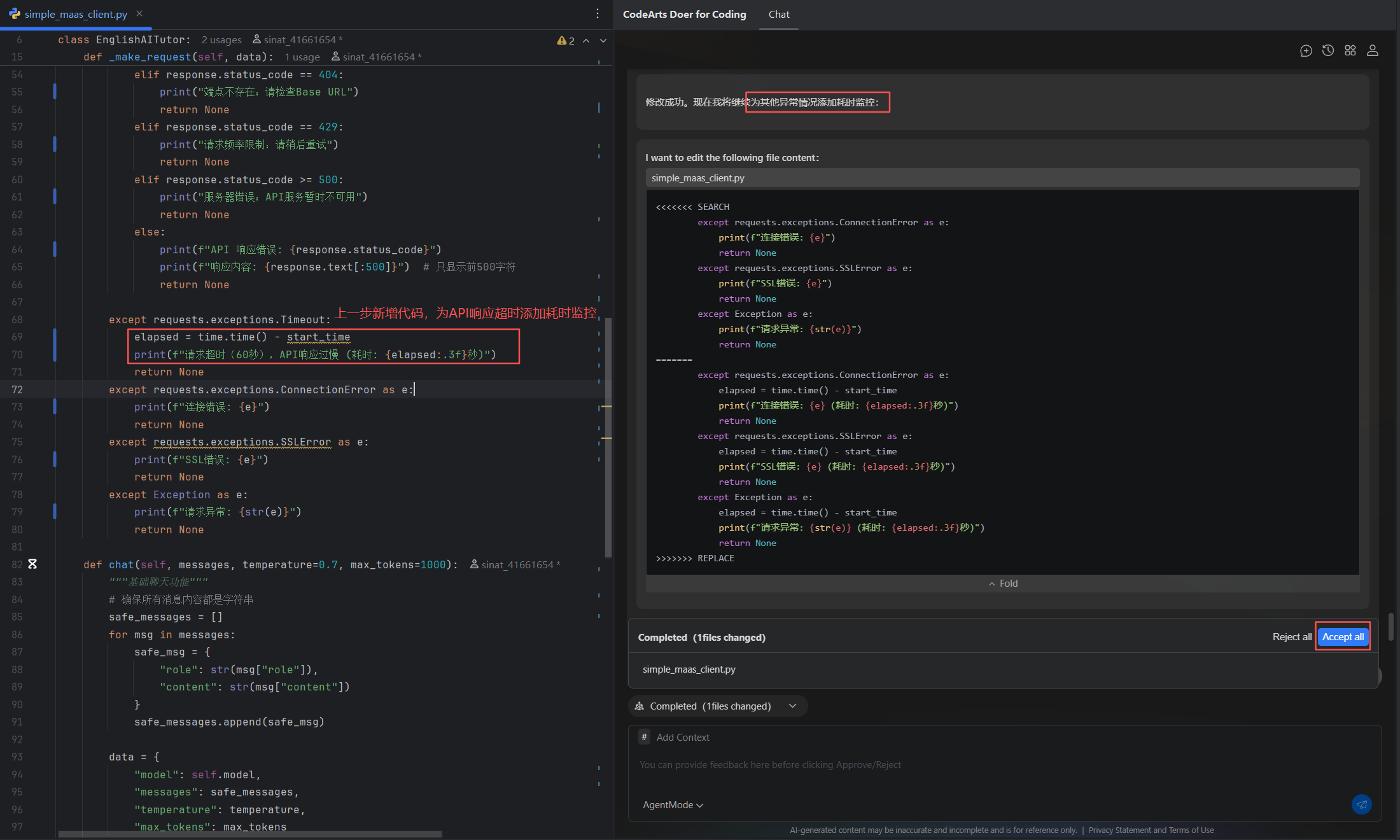The width and height of the screenshot is (1400, 840).
Task: Jump to next highlighted problem arrow
Action: pos(603,41)
